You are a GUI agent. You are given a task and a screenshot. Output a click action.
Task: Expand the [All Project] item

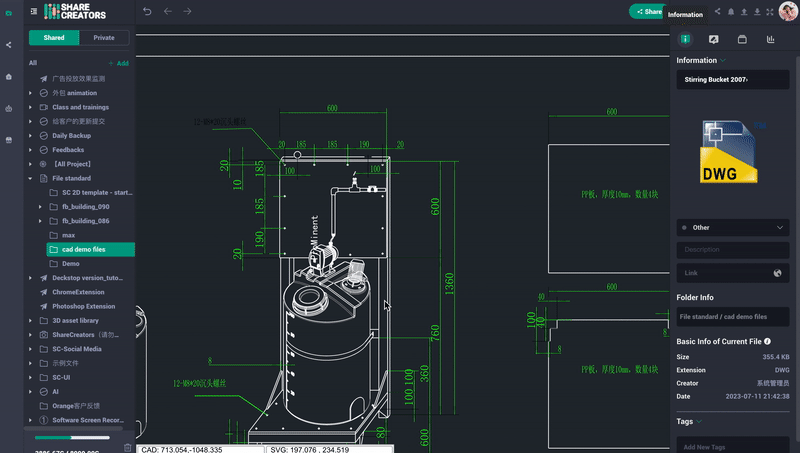(x=30, y=164)
